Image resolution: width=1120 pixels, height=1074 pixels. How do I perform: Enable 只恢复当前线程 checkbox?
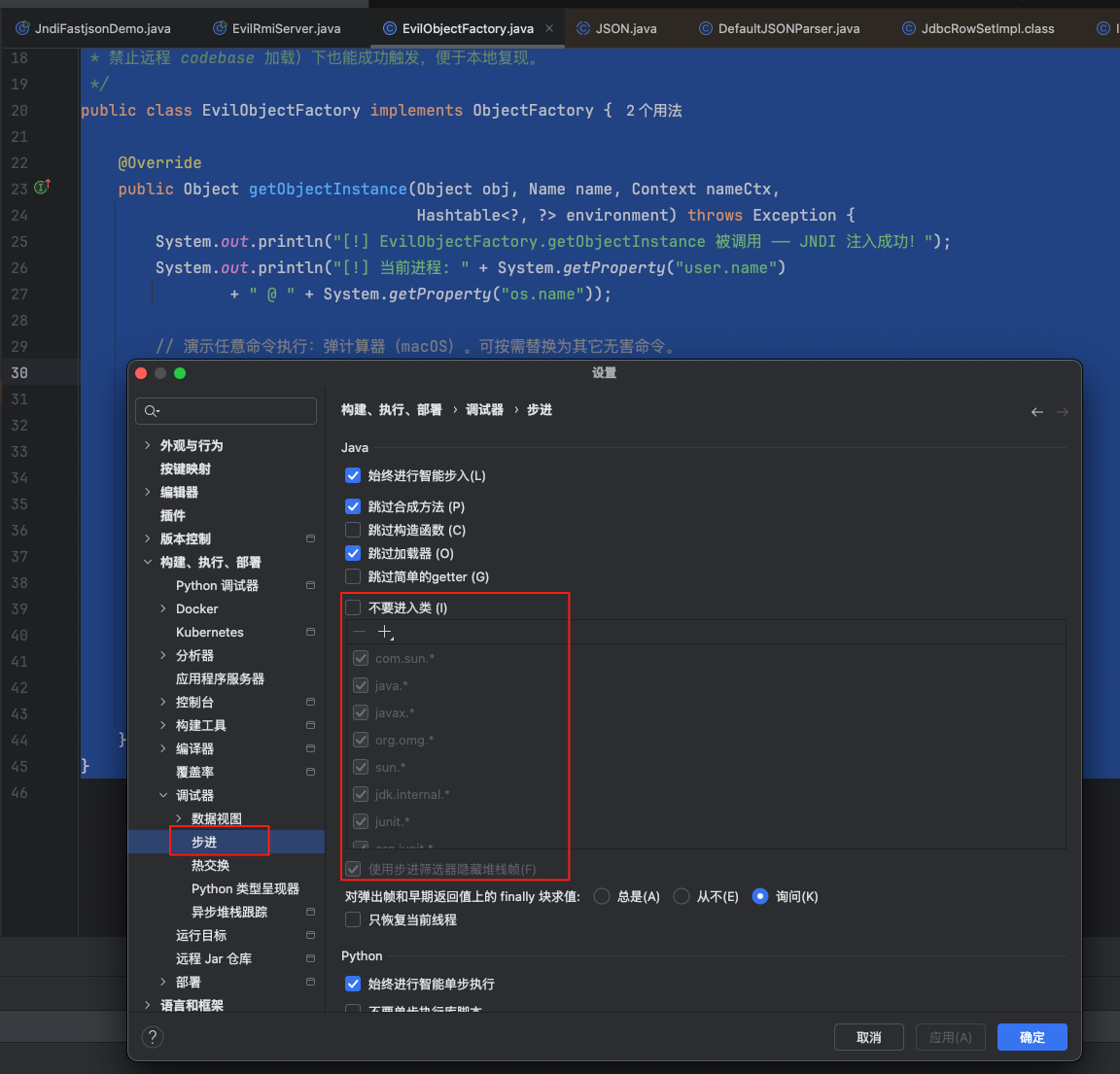pyautogui.click(x=353, y=919)
